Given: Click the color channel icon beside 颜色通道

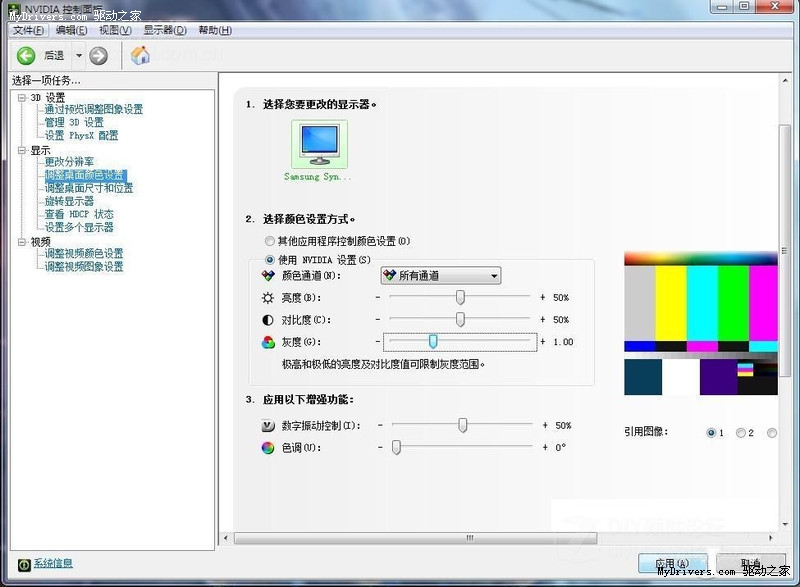Looking at the screenshot, I should point(268,276).
